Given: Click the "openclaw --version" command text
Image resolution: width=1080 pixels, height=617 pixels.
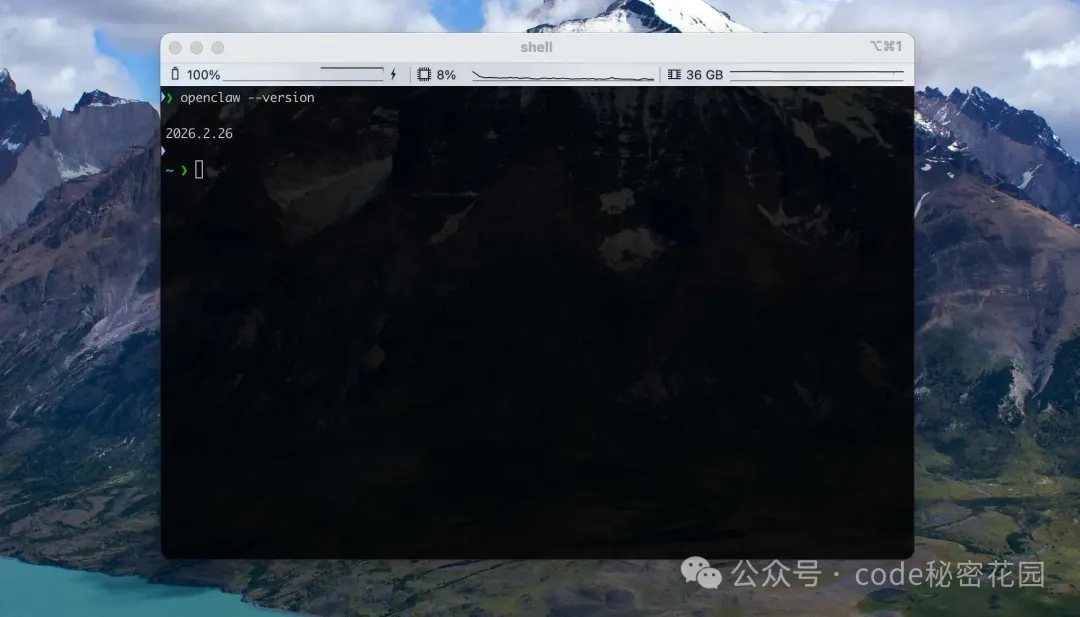Looking at the screenshot, I should [247, 98].
